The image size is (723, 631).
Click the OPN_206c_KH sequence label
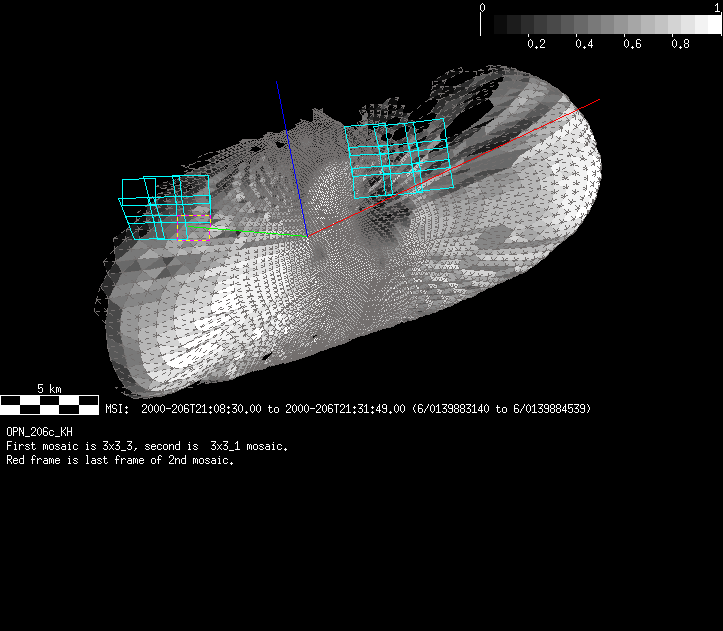[x=39, y=432]
